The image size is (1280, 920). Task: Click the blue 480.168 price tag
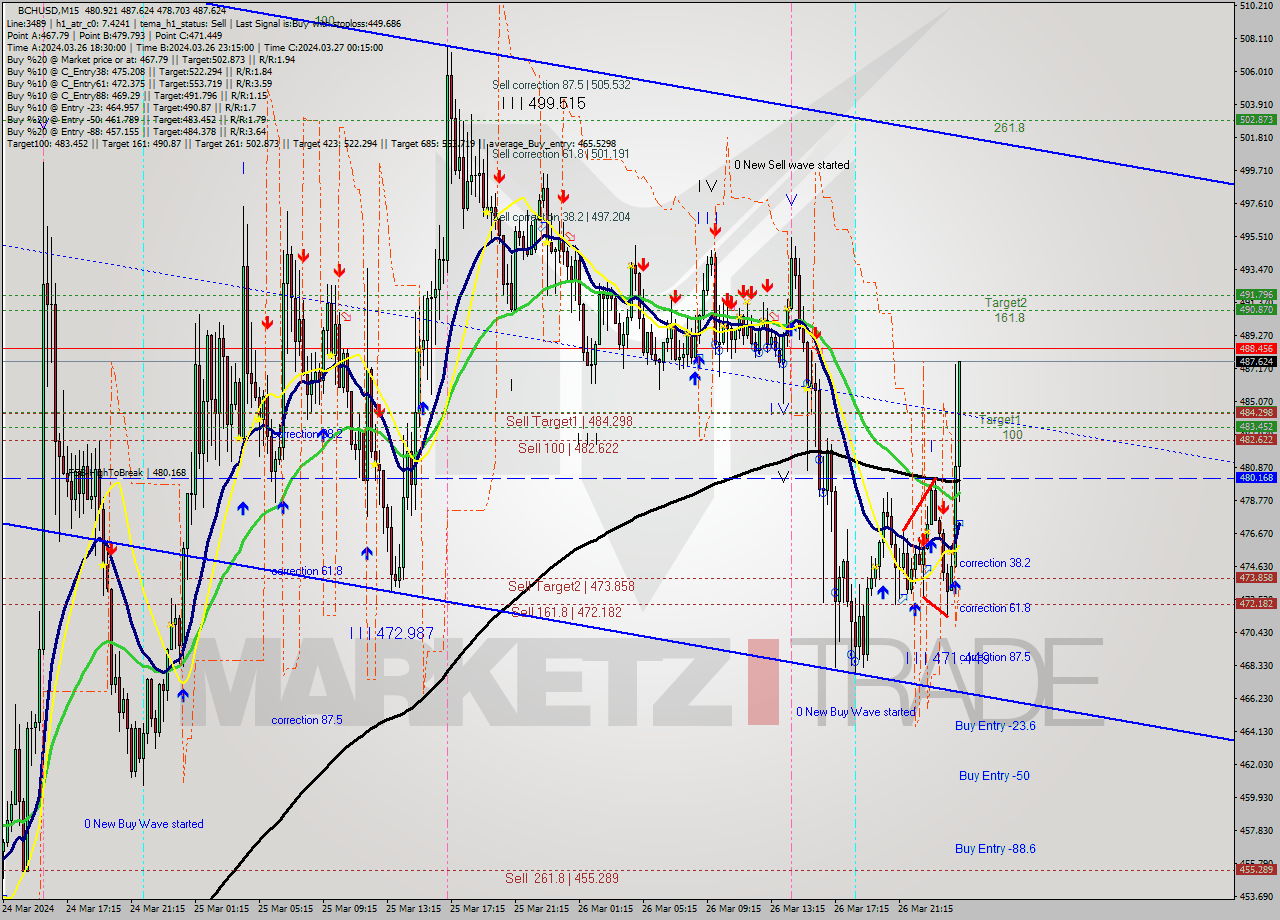click(1256, 478)
